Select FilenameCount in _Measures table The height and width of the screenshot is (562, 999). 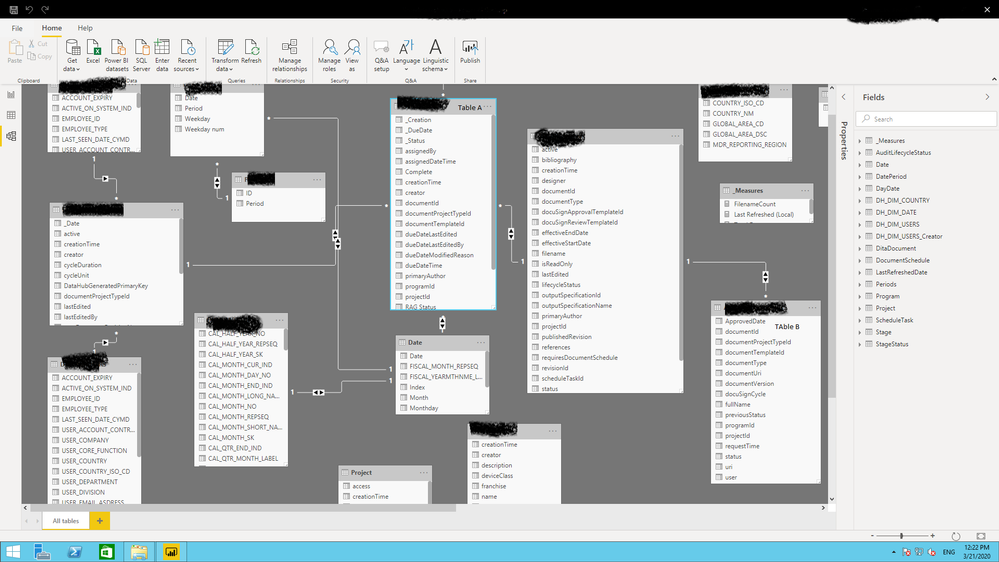point(754,205)
